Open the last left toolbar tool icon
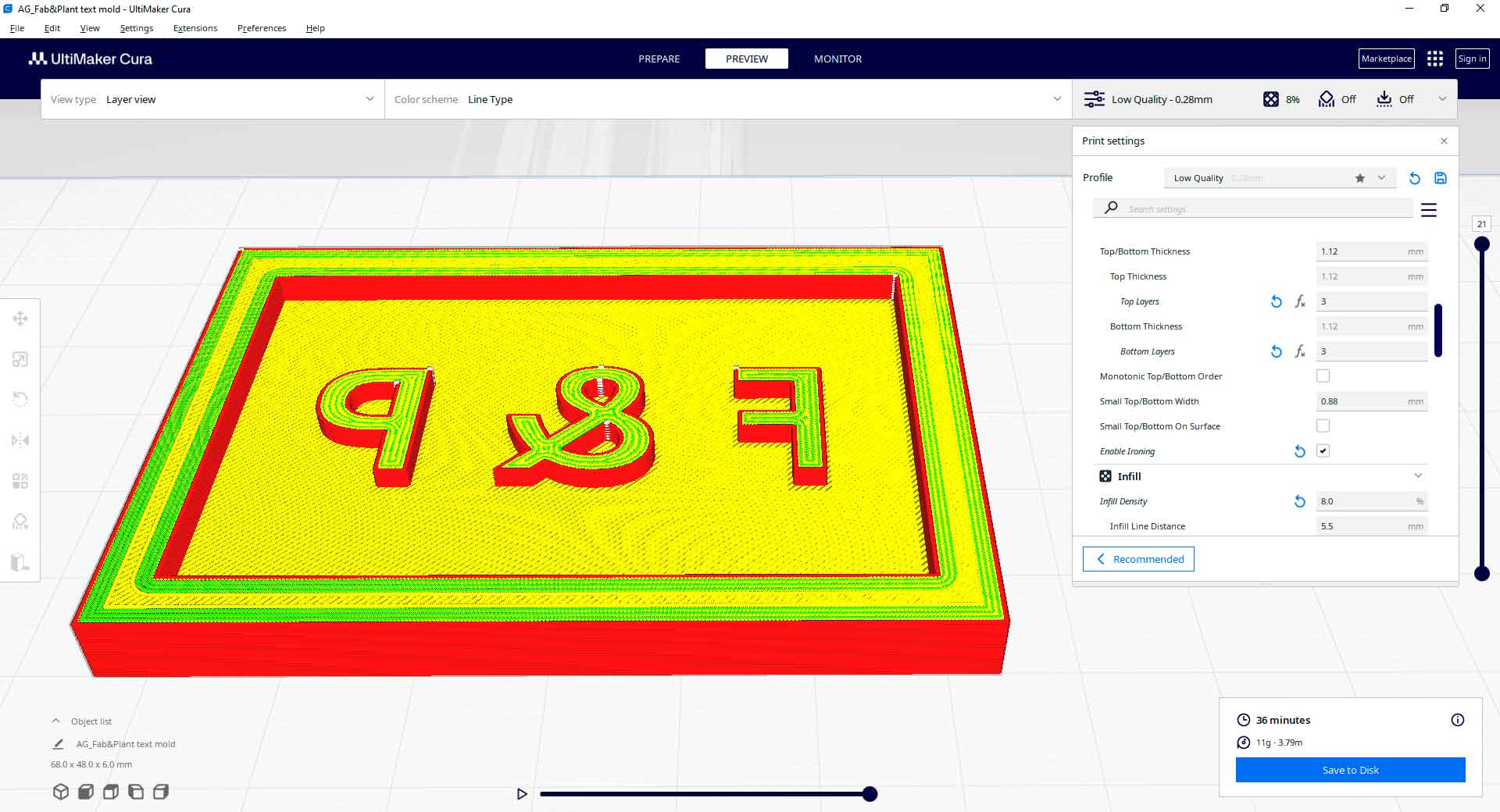The image size is (1500, 812). pyautogui.click(x=20, y=562)
